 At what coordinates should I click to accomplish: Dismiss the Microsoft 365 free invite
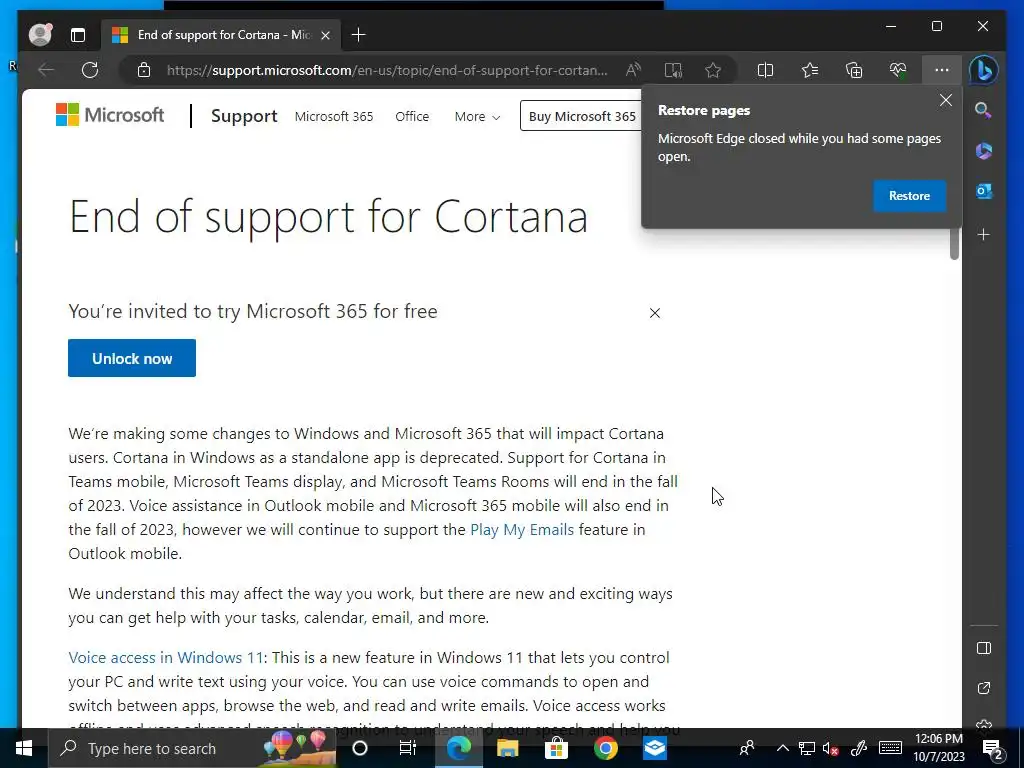tap(654, 313)
